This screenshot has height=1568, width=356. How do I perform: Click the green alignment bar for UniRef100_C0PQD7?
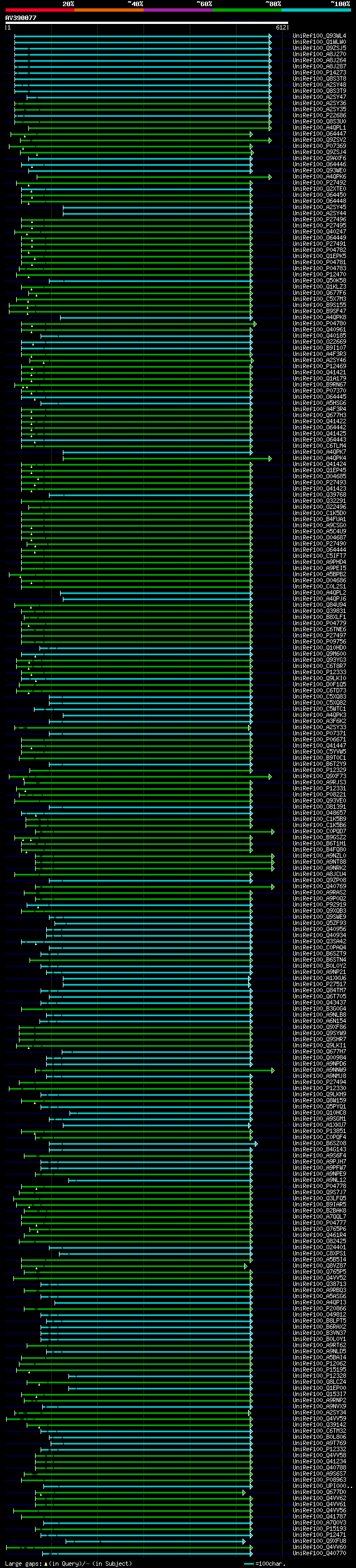click(x=155, y=832)
